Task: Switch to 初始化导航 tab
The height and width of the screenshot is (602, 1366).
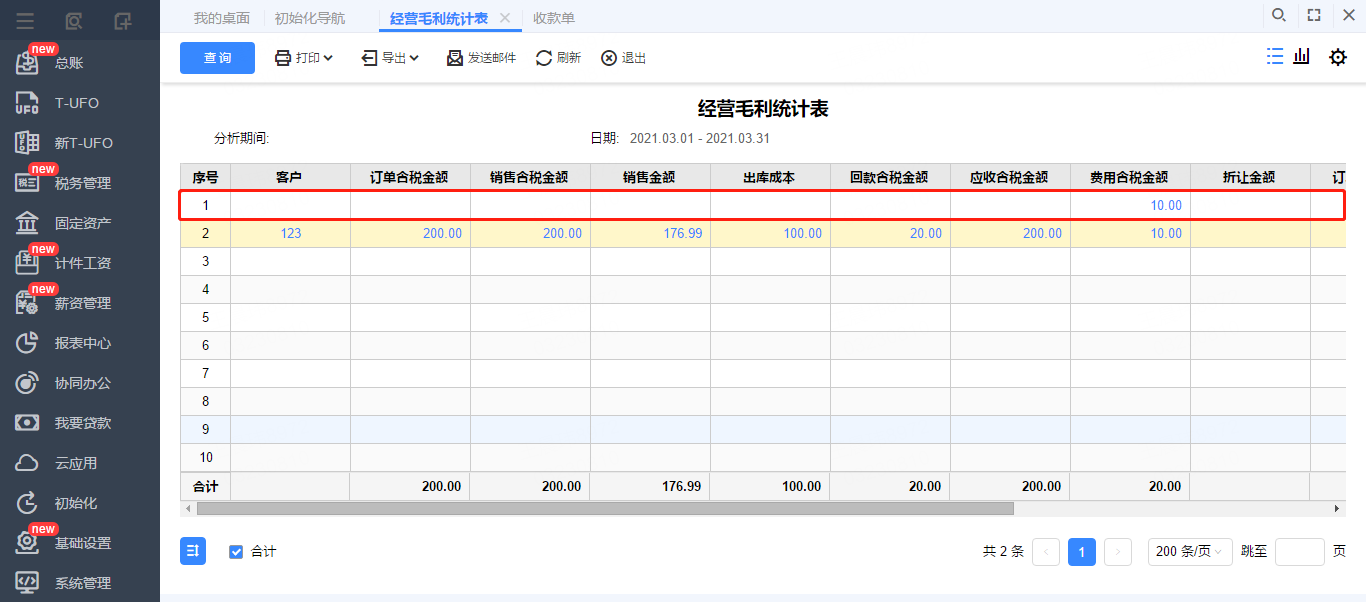Action: point(310,18)
